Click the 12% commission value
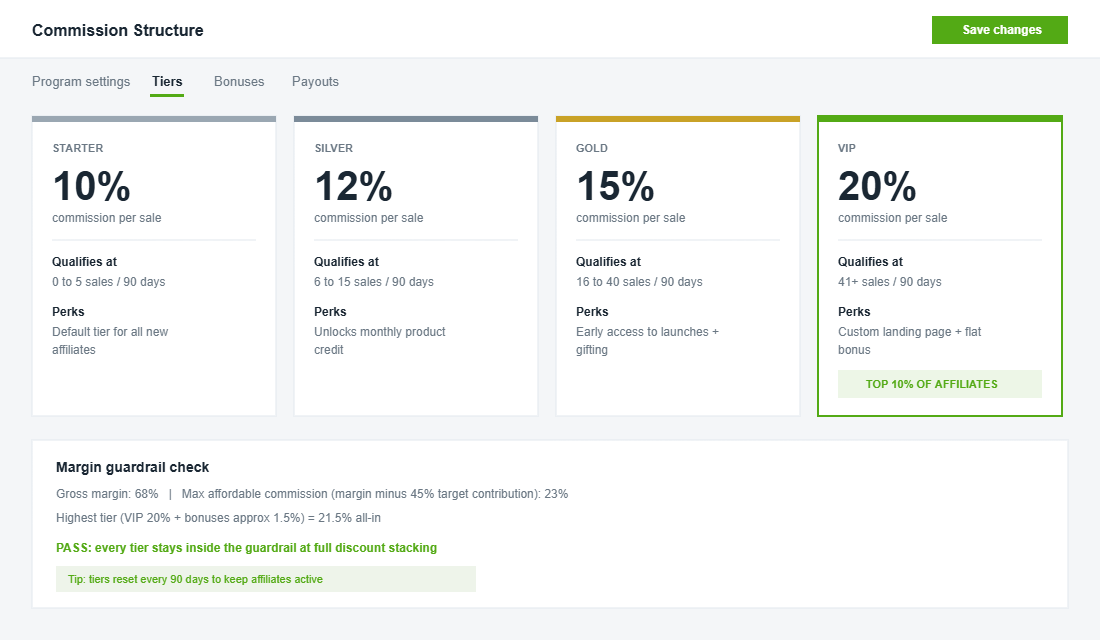Screen dimensions: 1100x640 [354, 186]
